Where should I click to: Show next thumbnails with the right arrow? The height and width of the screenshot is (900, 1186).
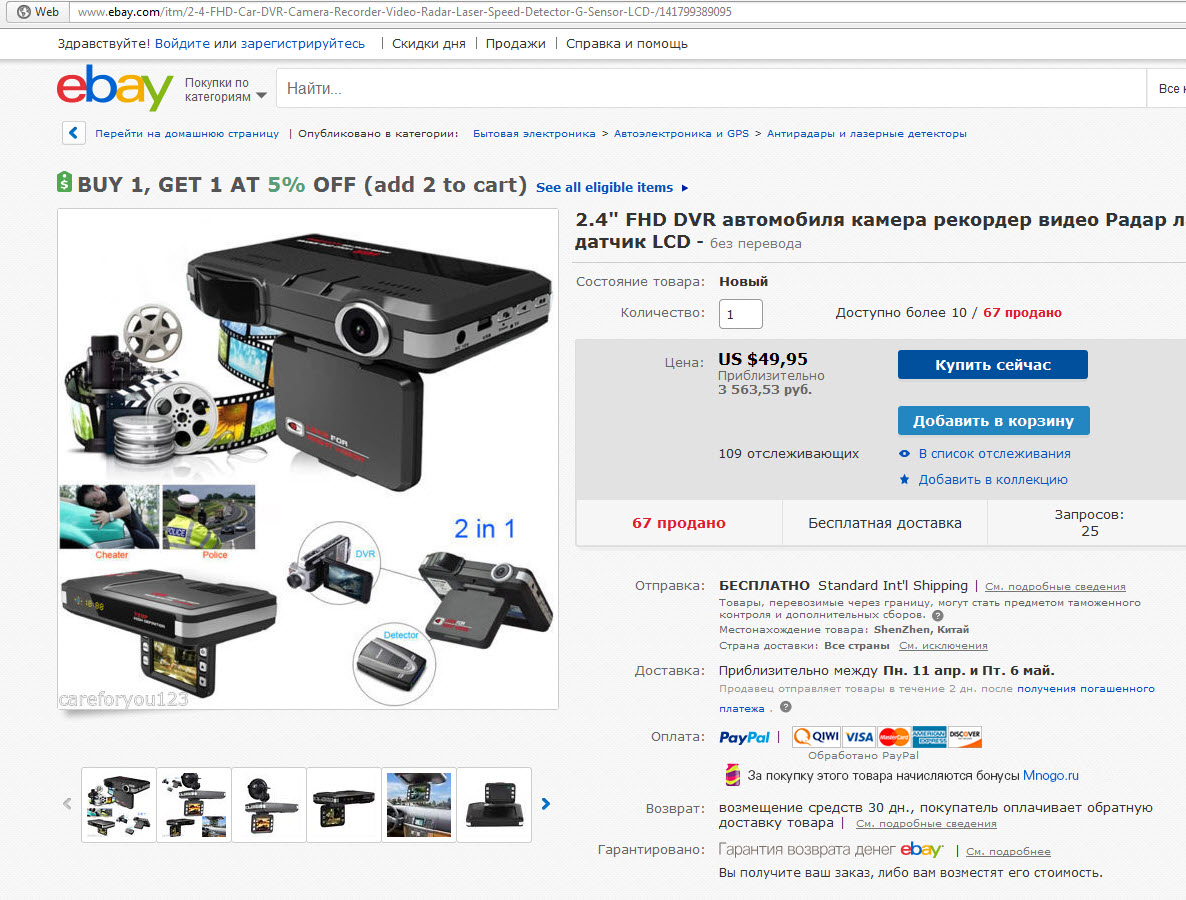pos(545,804)
